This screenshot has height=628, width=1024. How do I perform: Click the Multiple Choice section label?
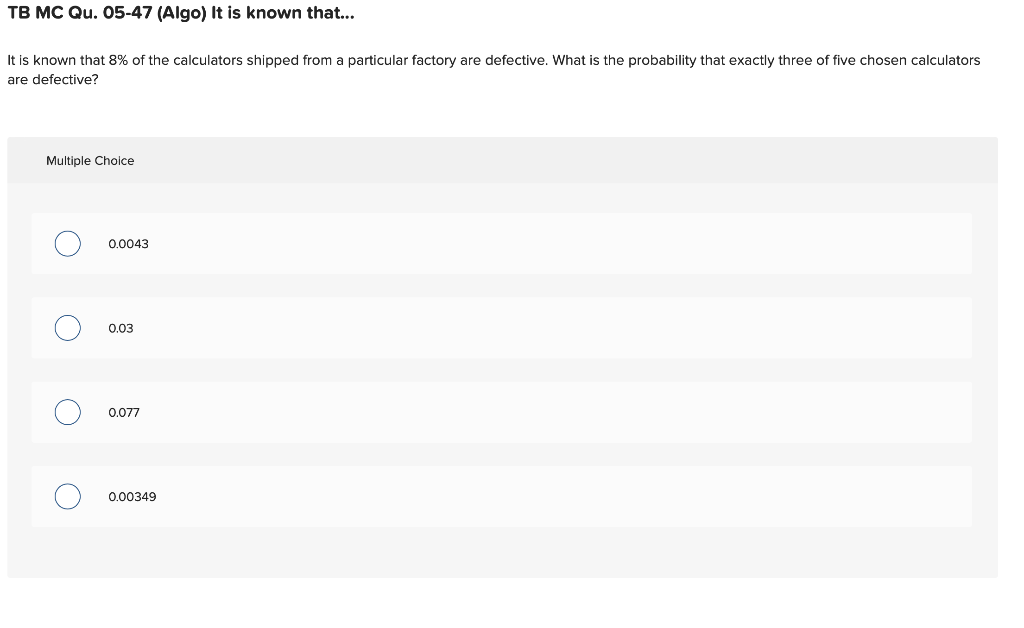coord(90,161)
